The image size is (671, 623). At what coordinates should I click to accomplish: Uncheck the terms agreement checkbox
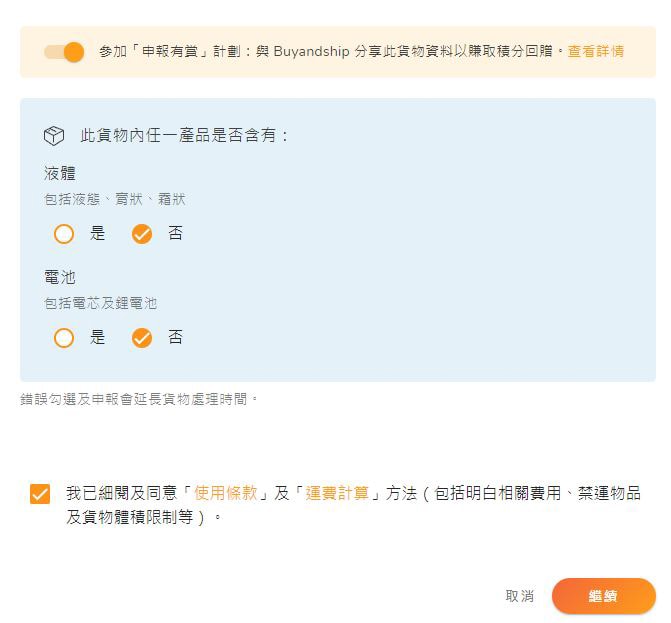coord(40,494)
